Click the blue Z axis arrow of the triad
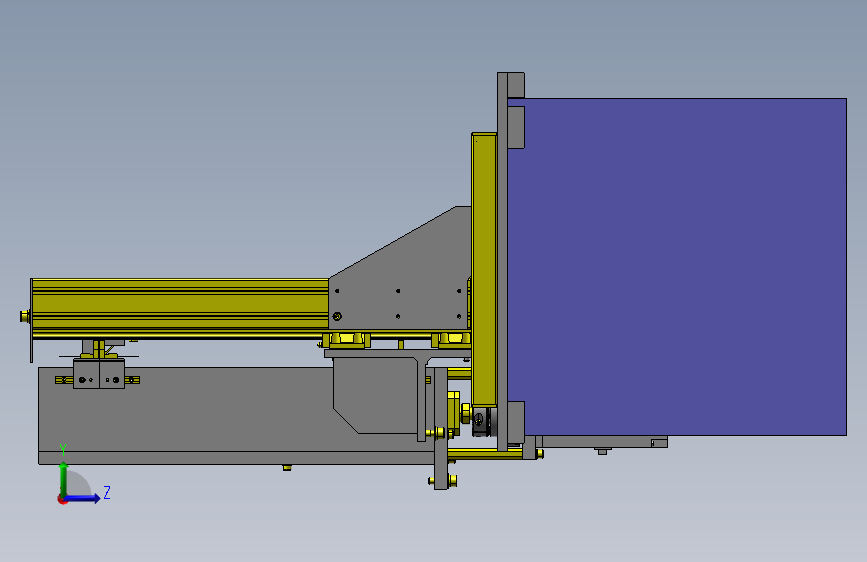 [x=83, y=498]
